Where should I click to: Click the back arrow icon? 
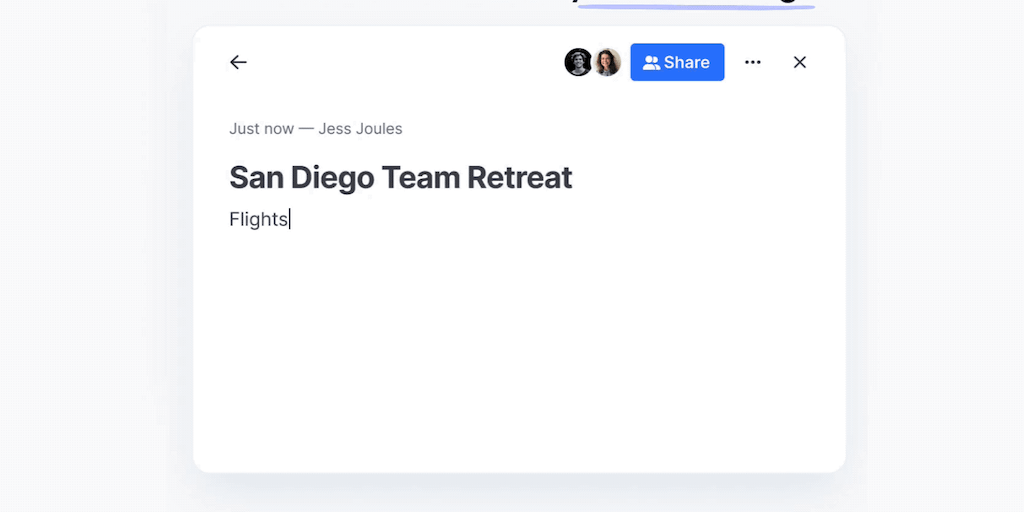point(238,62)
